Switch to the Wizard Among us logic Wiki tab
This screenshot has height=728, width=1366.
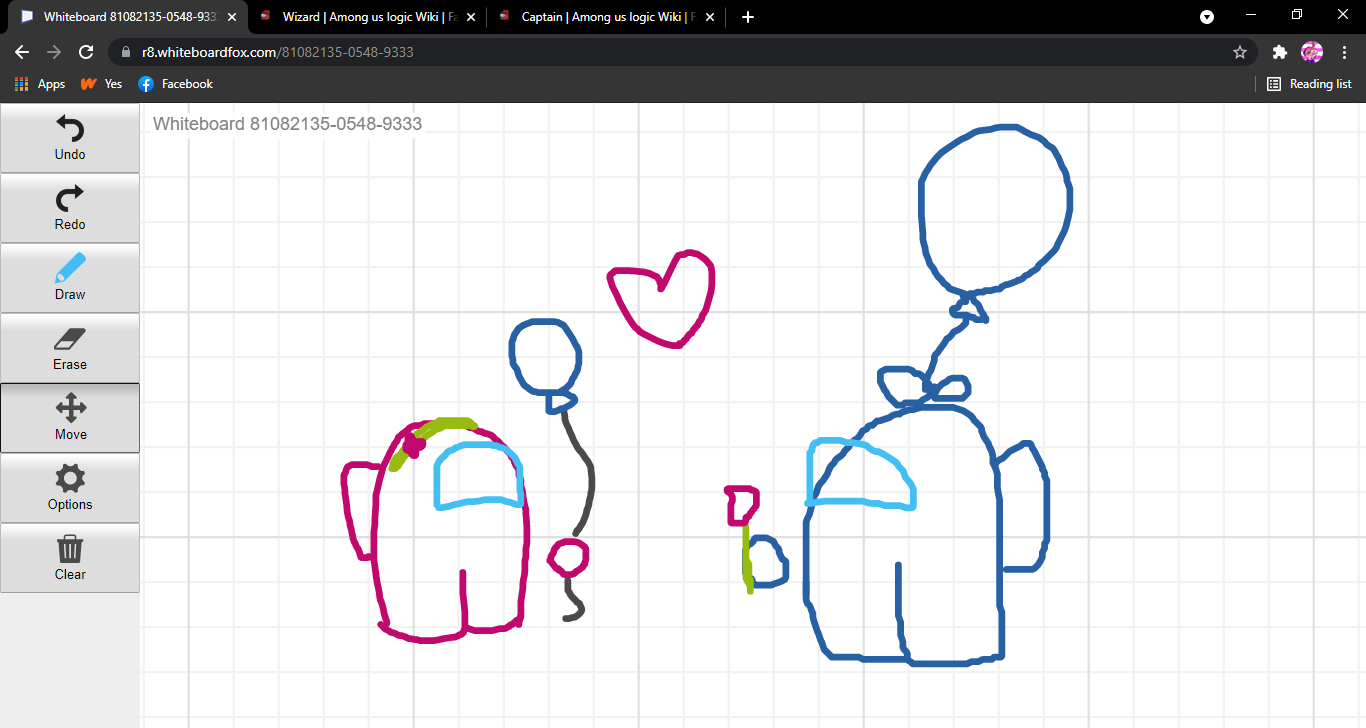pyautogui.click(x=365, y=17)
